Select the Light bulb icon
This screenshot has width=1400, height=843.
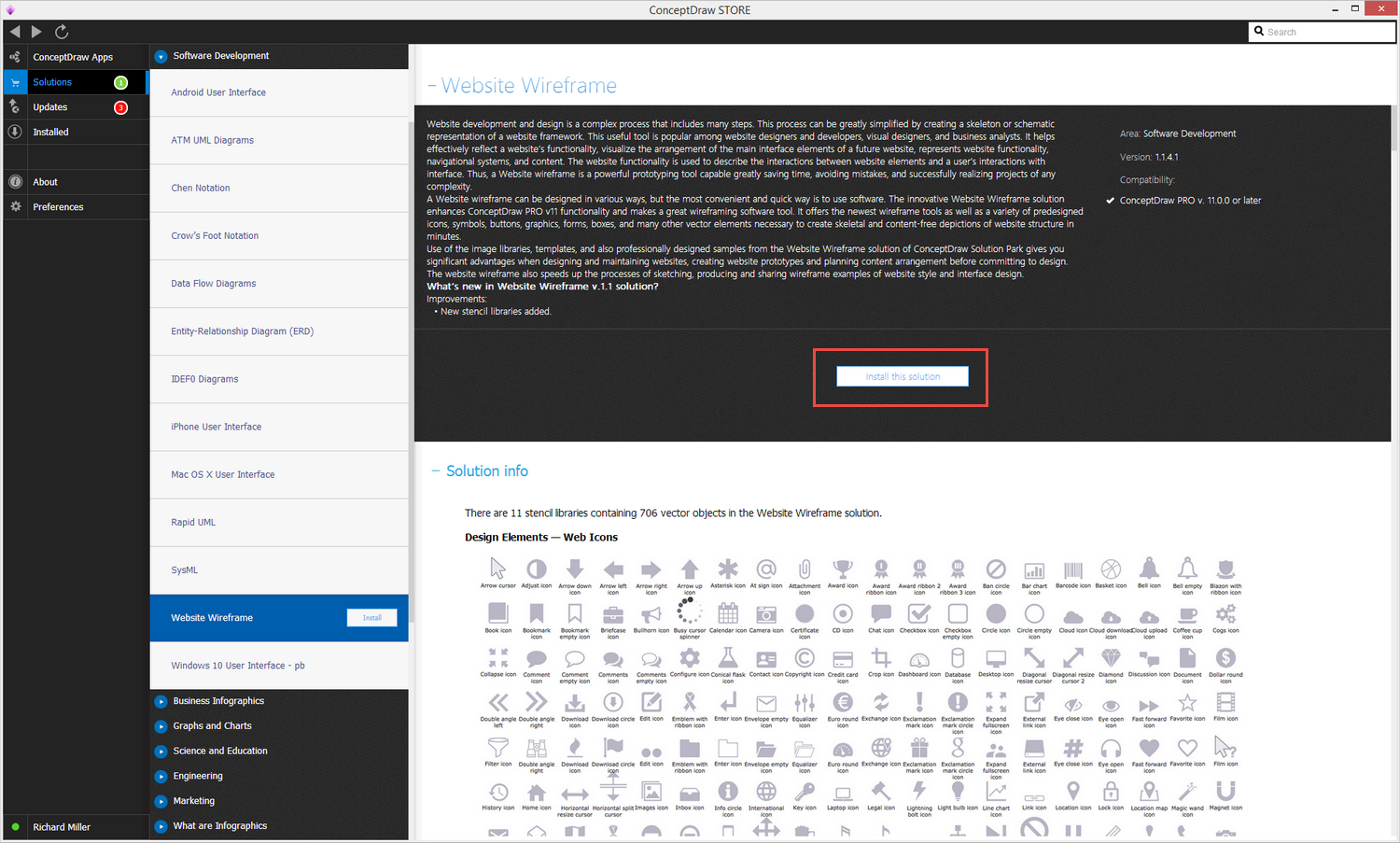[958, 793]
